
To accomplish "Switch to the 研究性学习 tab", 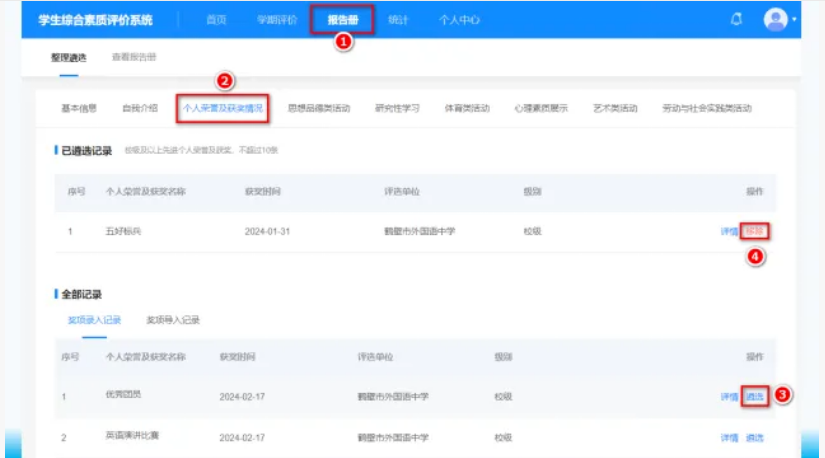I will click(397, 108).
